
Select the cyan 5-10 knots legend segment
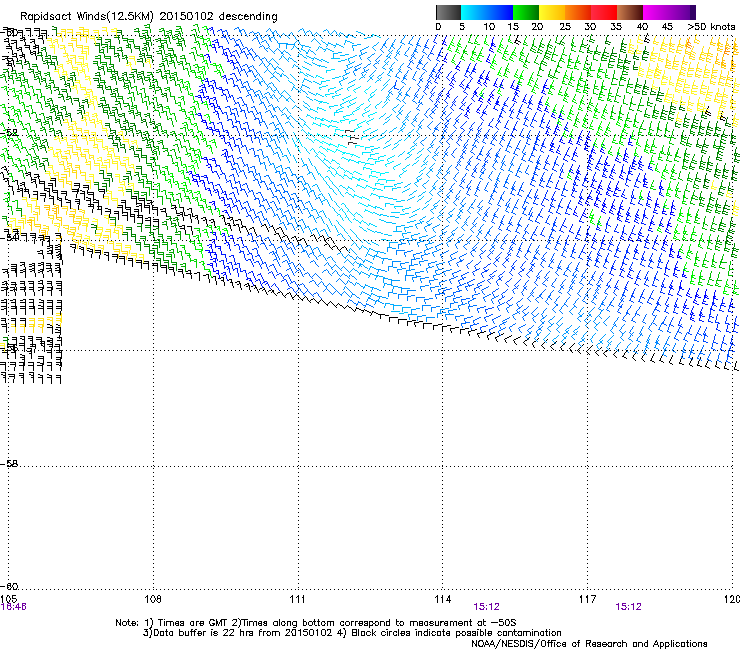tap(474, 12)
